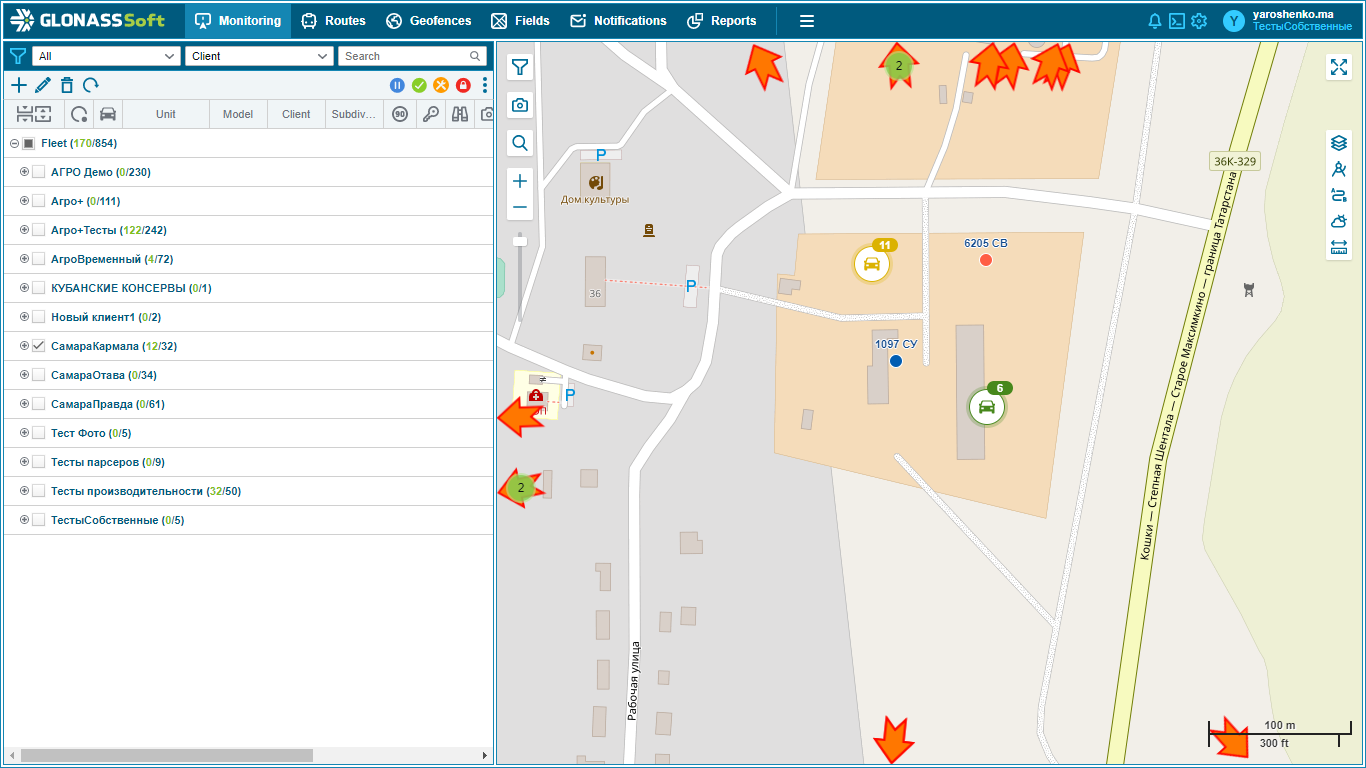Click the map zoom level slider handle

(520, 241)
